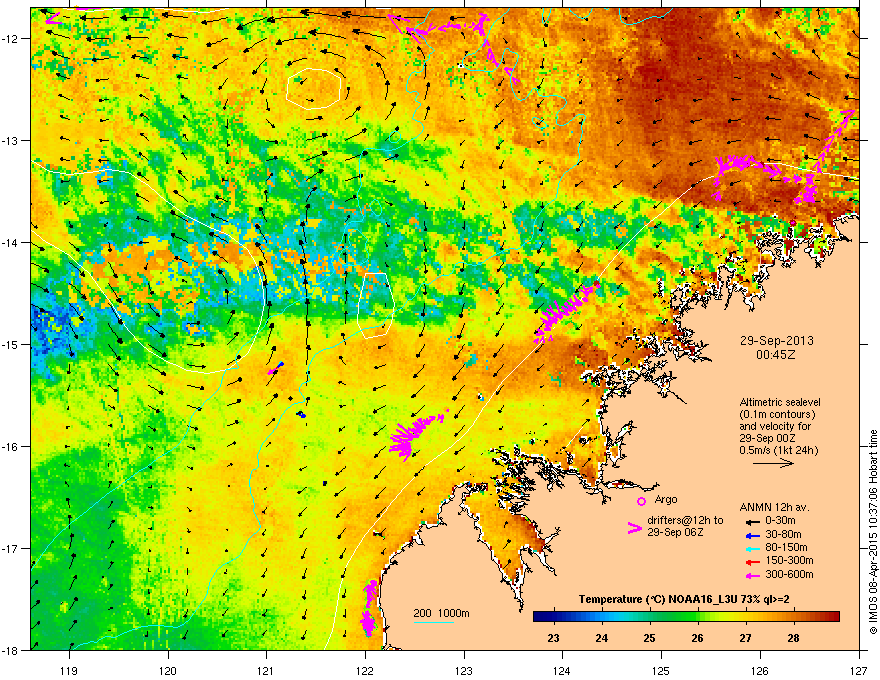Screen dimensions: 880x680
Task: Click the '126' longitude axis label
Action: pyautogui.click(x=760, y=670)
